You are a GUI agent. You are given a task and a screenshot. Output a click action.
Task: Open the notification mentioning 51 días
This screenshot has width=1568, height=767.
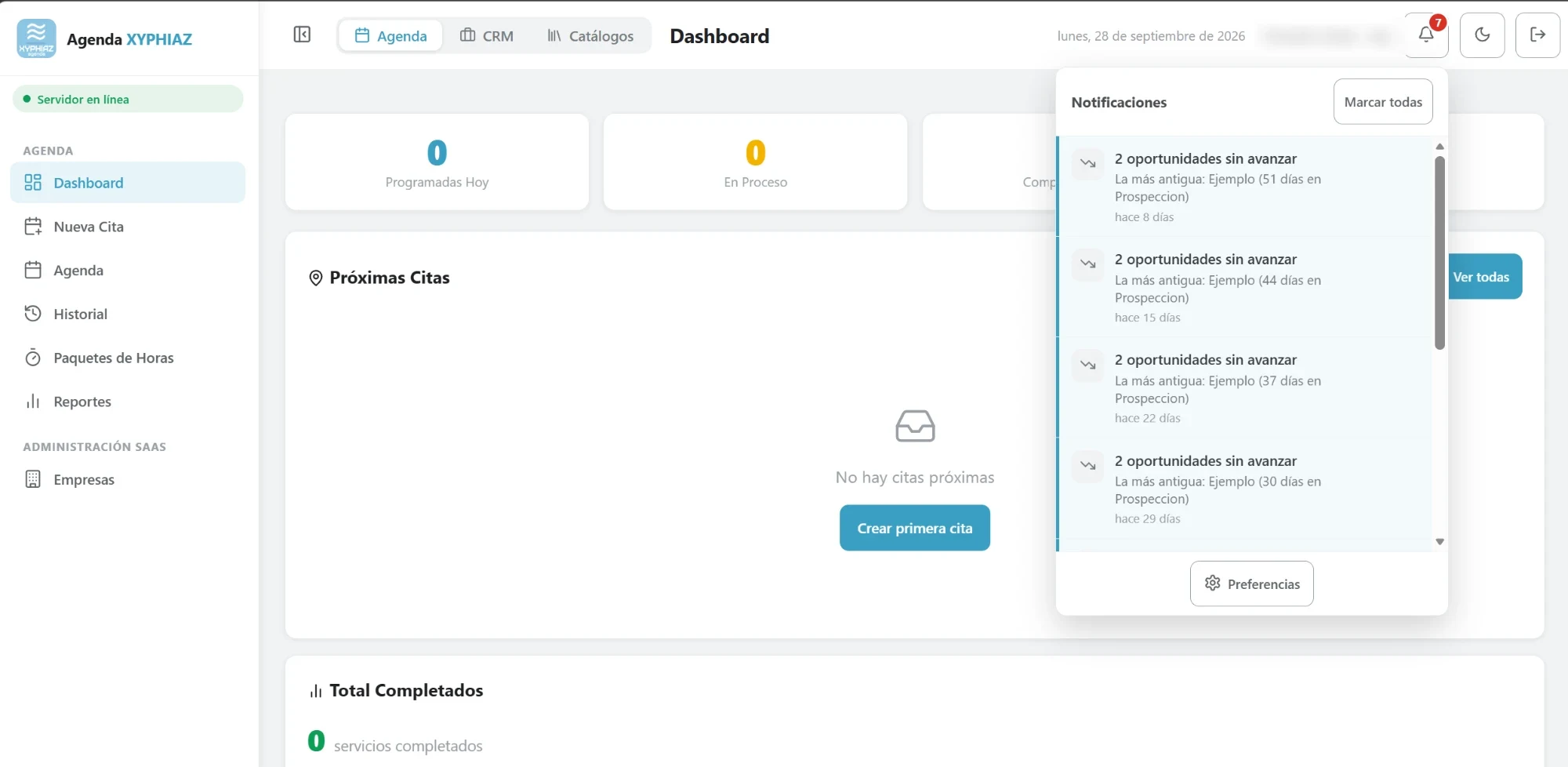click(1244, 187)
